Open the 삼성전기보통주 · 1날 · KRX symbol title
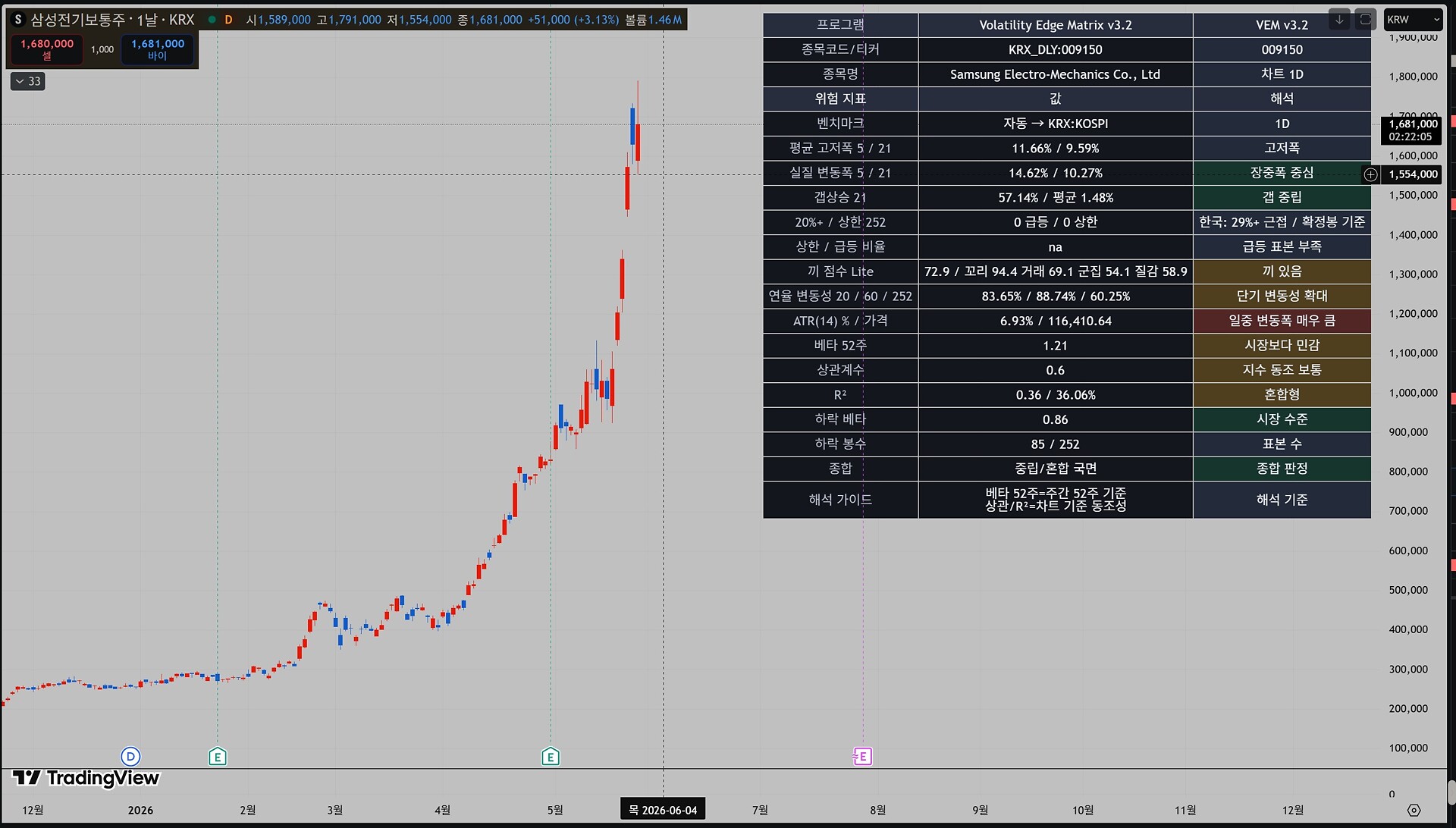This screenshot has height=828, width=1456. pos(112,20)
